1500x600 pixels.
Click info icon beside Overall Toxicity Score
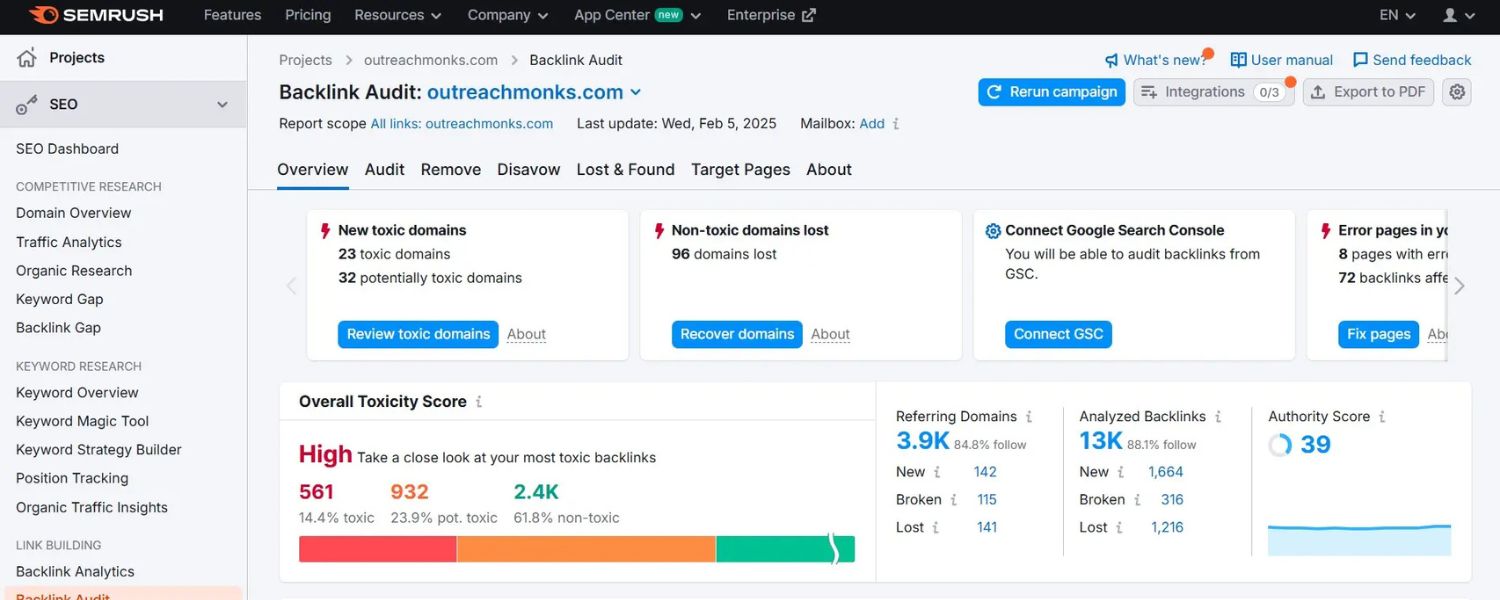pyautogui.click(x=479, y=402)
